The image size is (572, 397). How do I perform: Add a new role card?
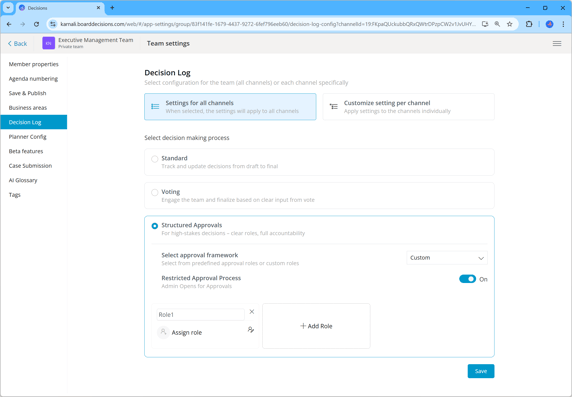pos(316,326)
